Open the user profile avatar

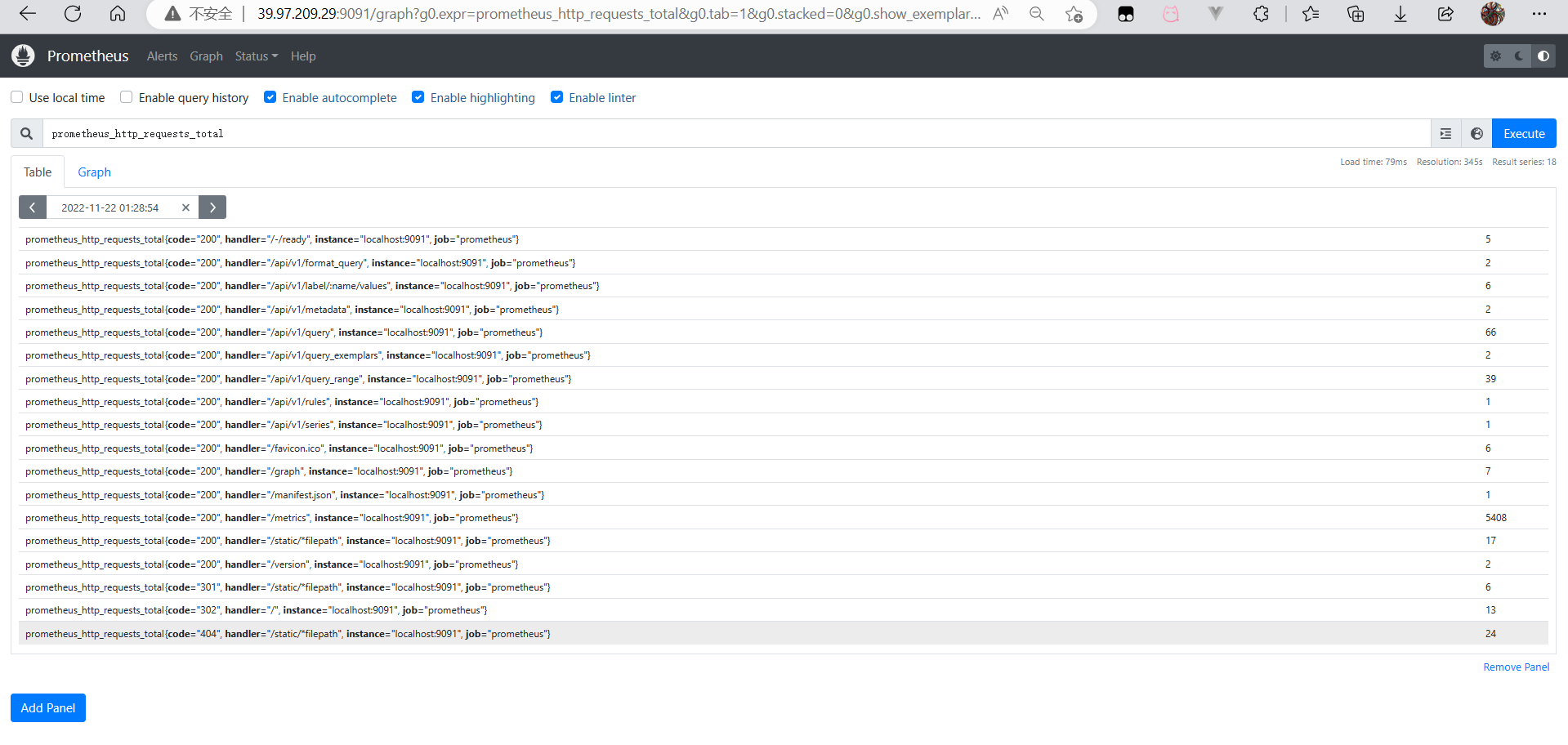pyautogui.click(x=1493, y=14)
